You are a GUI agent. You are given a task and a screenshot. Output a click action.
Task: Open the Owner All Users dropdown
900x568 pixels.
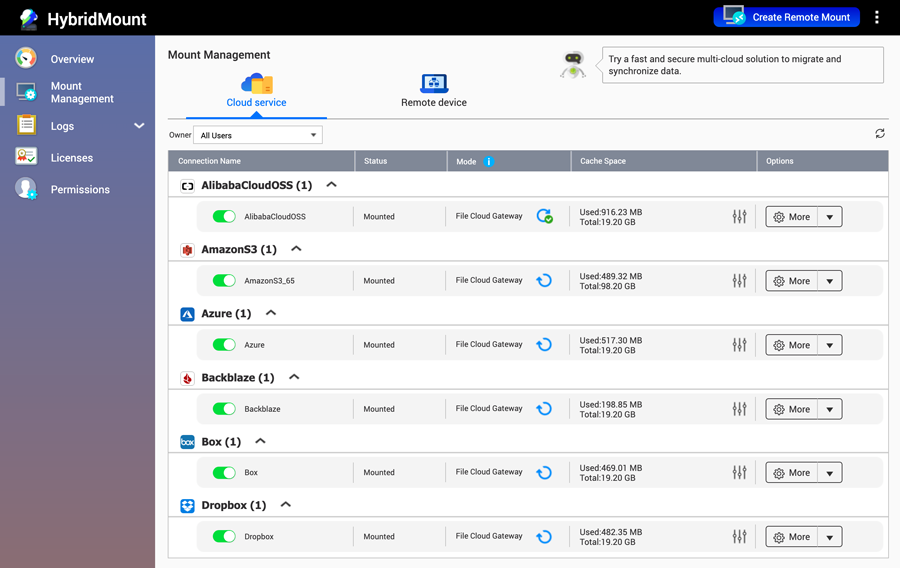click(258, 135)
